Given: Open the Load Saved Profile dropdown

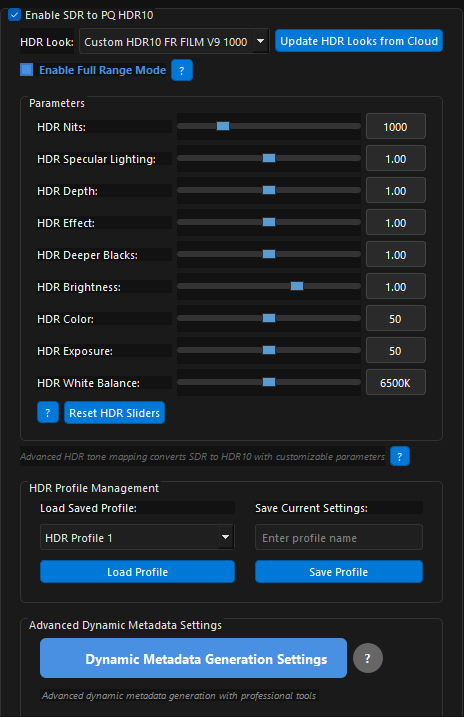Looking at the screenshot, I should [137, 537].
